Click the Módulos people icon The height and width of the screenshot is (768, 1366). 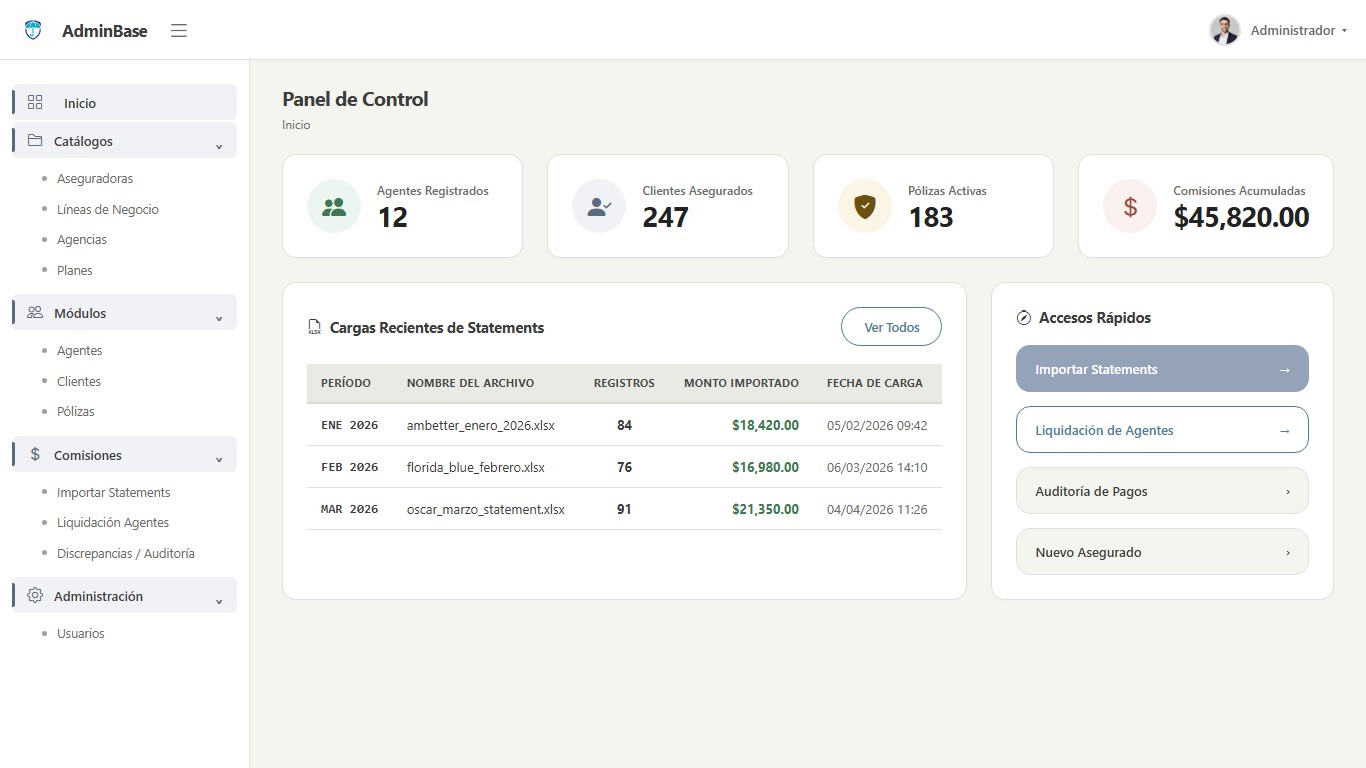(x=35, y=312)
